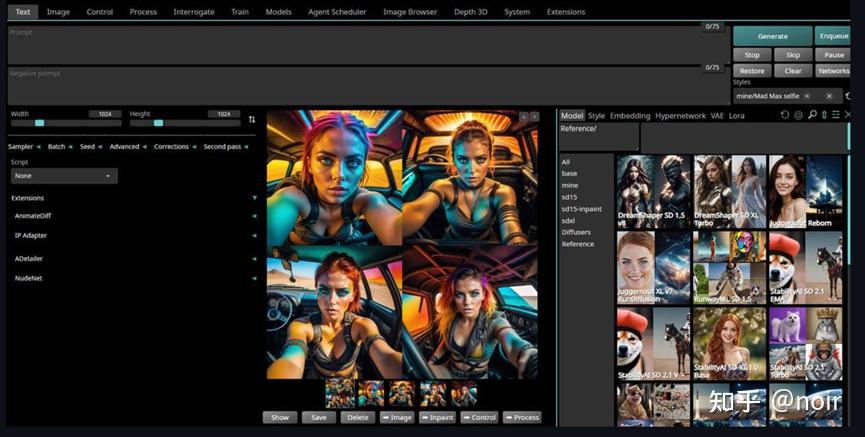Select the Lora tab
The width and height of the screenshot is (865, 437).
[x=736, y=116]
